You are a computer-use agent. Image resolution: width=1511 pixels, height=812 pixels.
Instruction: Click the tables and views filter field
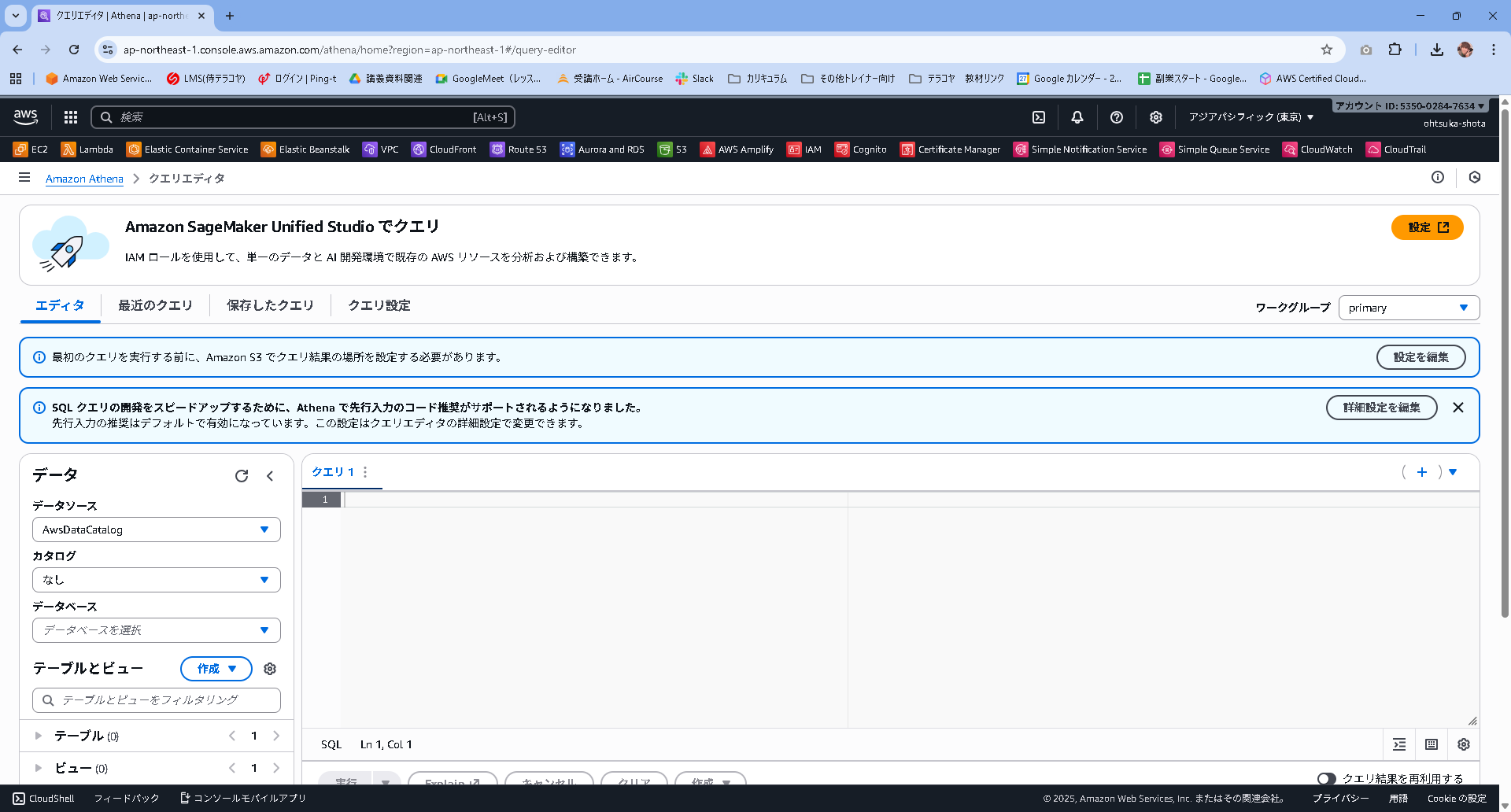coord(157,700)
